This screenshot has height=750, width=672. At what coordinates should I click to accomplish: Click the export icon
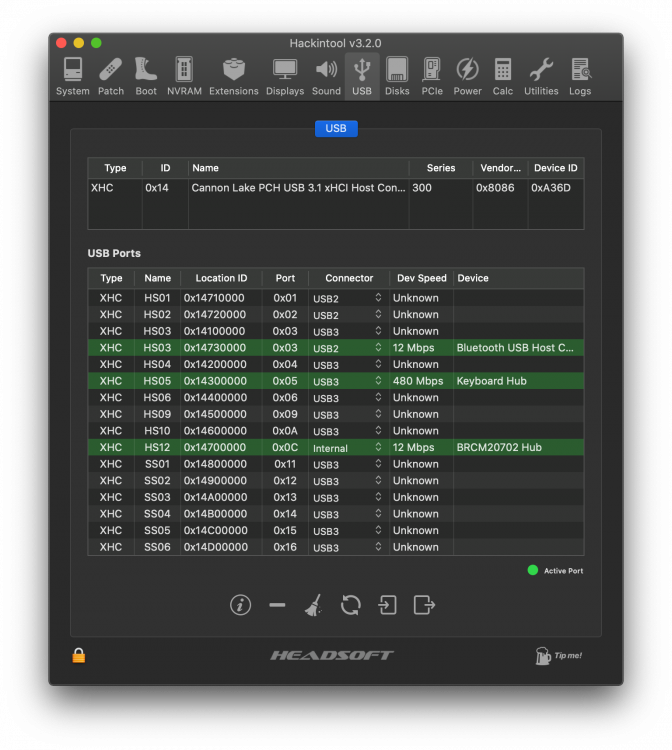[x=424, y=605]
